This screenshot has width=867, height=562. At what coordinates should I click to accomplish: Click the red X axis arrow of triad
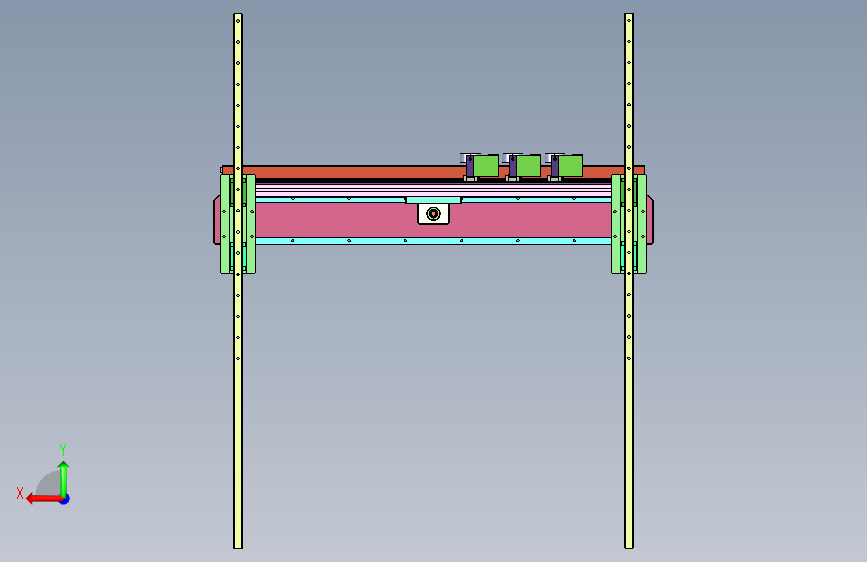point(44,499)
